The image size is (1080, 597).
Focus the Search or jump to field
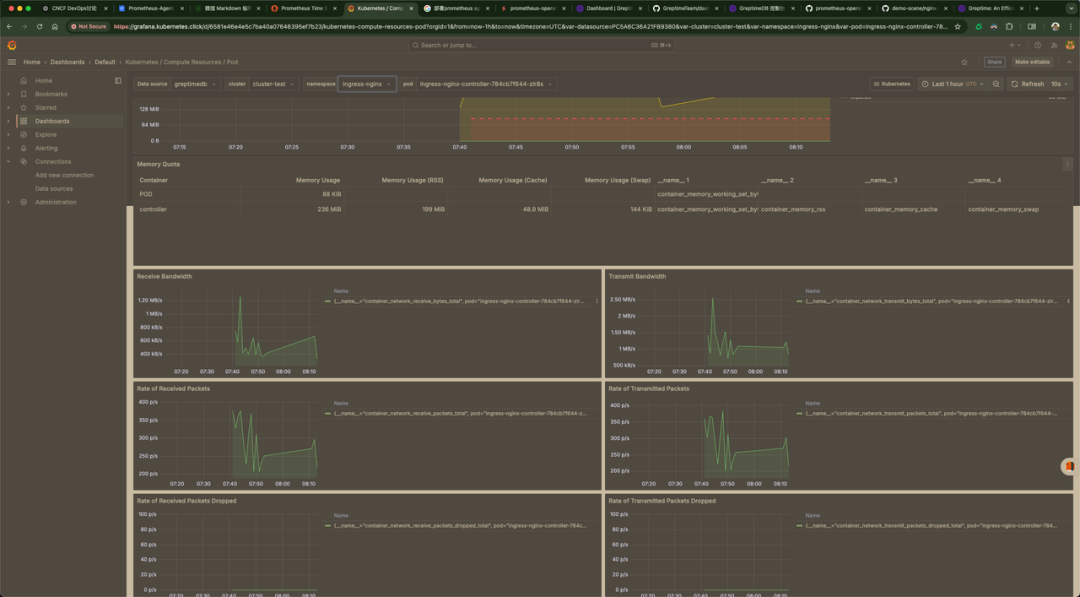pos(540,45)
